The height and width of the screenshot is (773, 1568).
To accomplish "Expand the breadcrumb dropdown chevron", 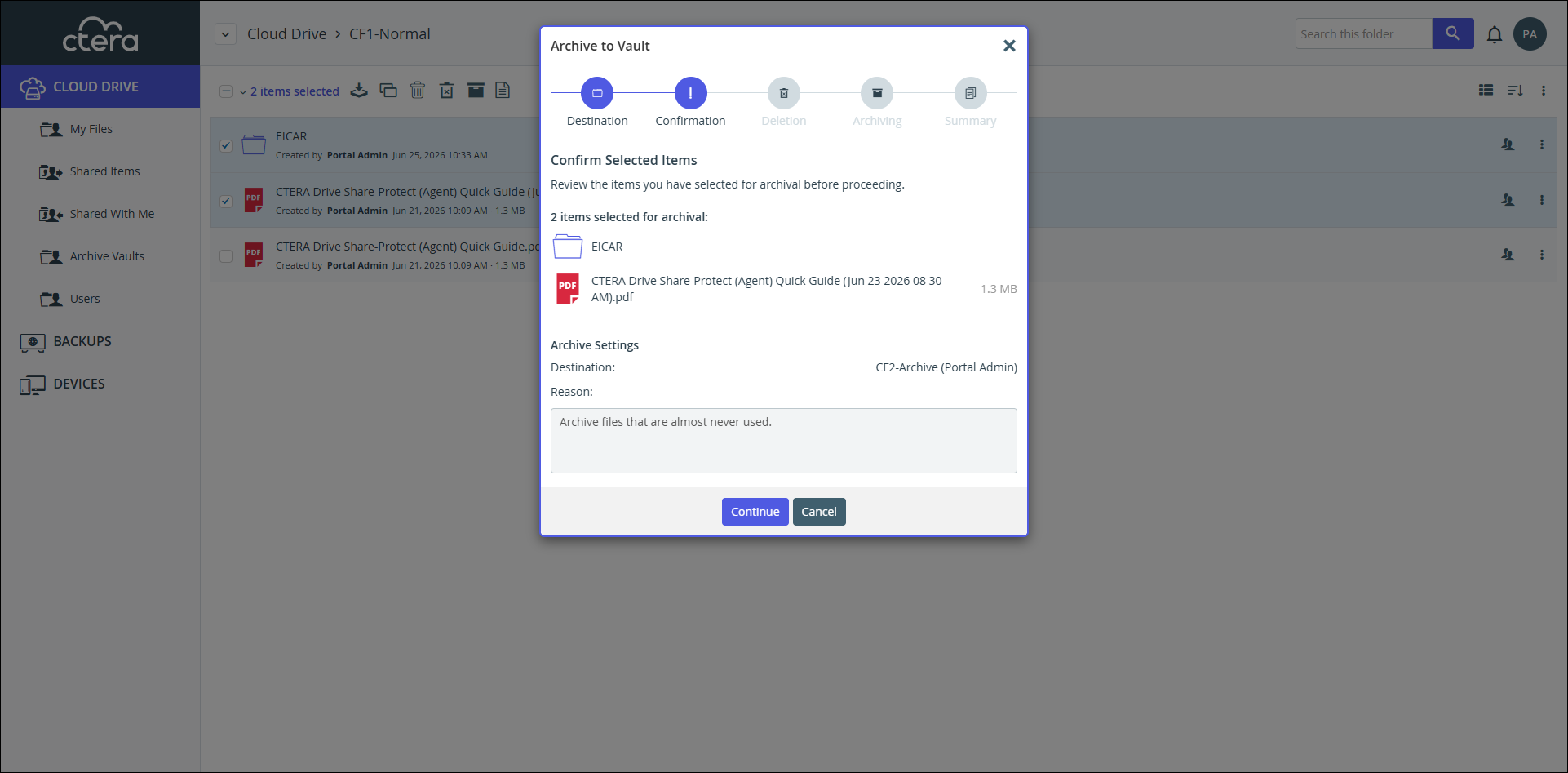I will tap(226, 34).
